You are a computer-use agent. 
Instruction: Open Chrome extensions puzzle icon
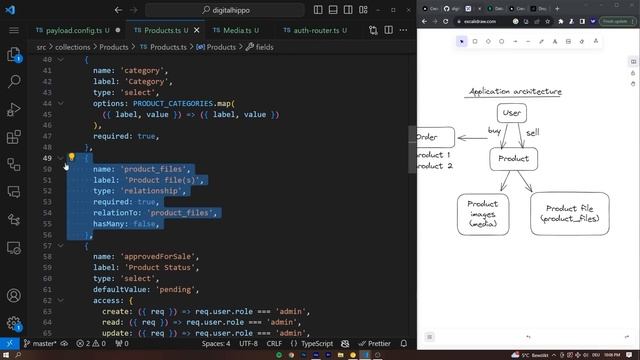(x=561, y=21)
